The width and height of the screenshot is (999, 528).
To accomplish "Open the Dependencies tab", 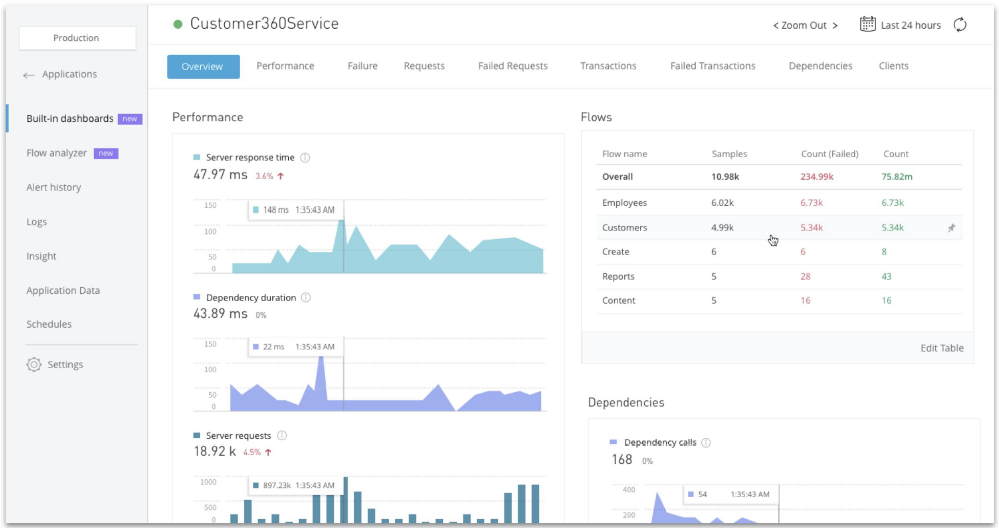I will [820, 66].
